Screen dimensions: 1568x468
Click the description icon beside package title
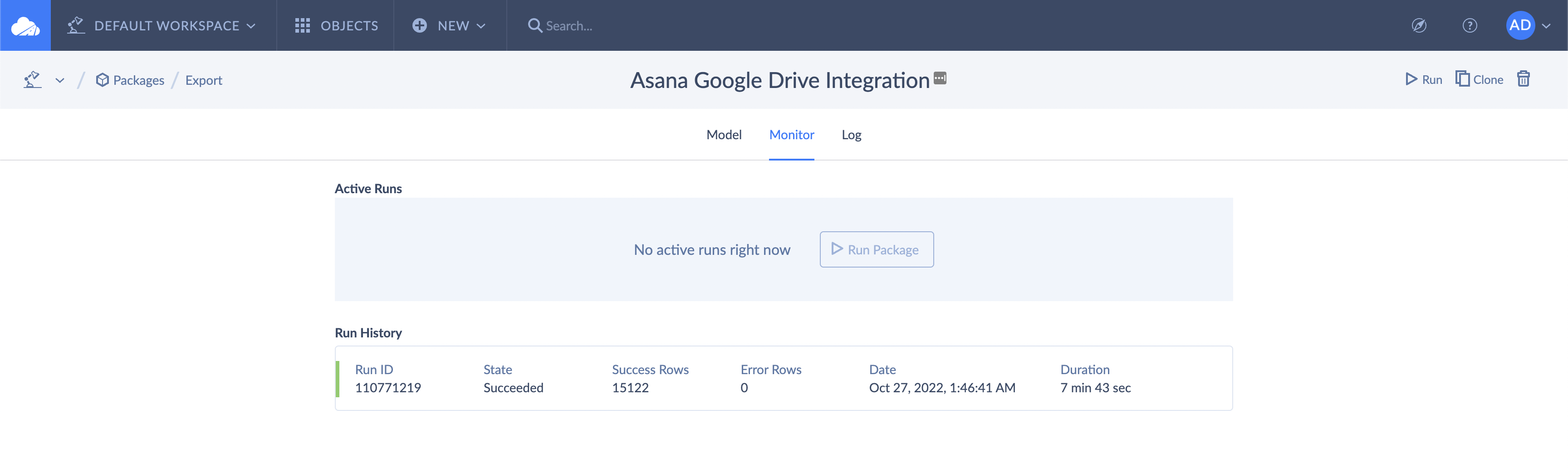coord(940,78)
